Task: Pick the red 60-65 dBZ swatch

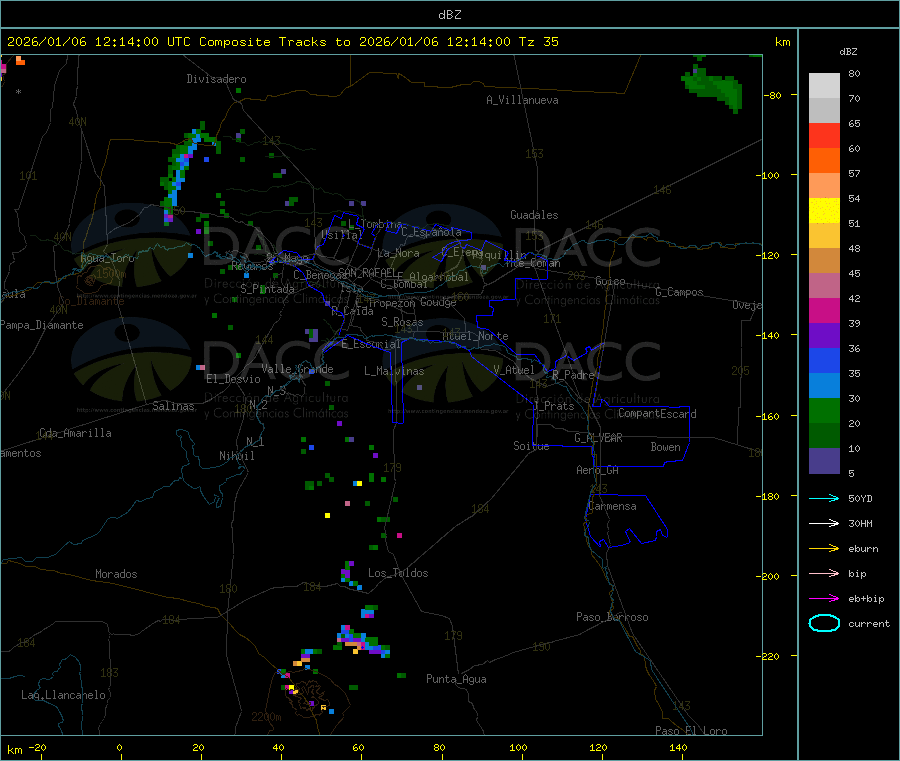Action: (824, 135)
